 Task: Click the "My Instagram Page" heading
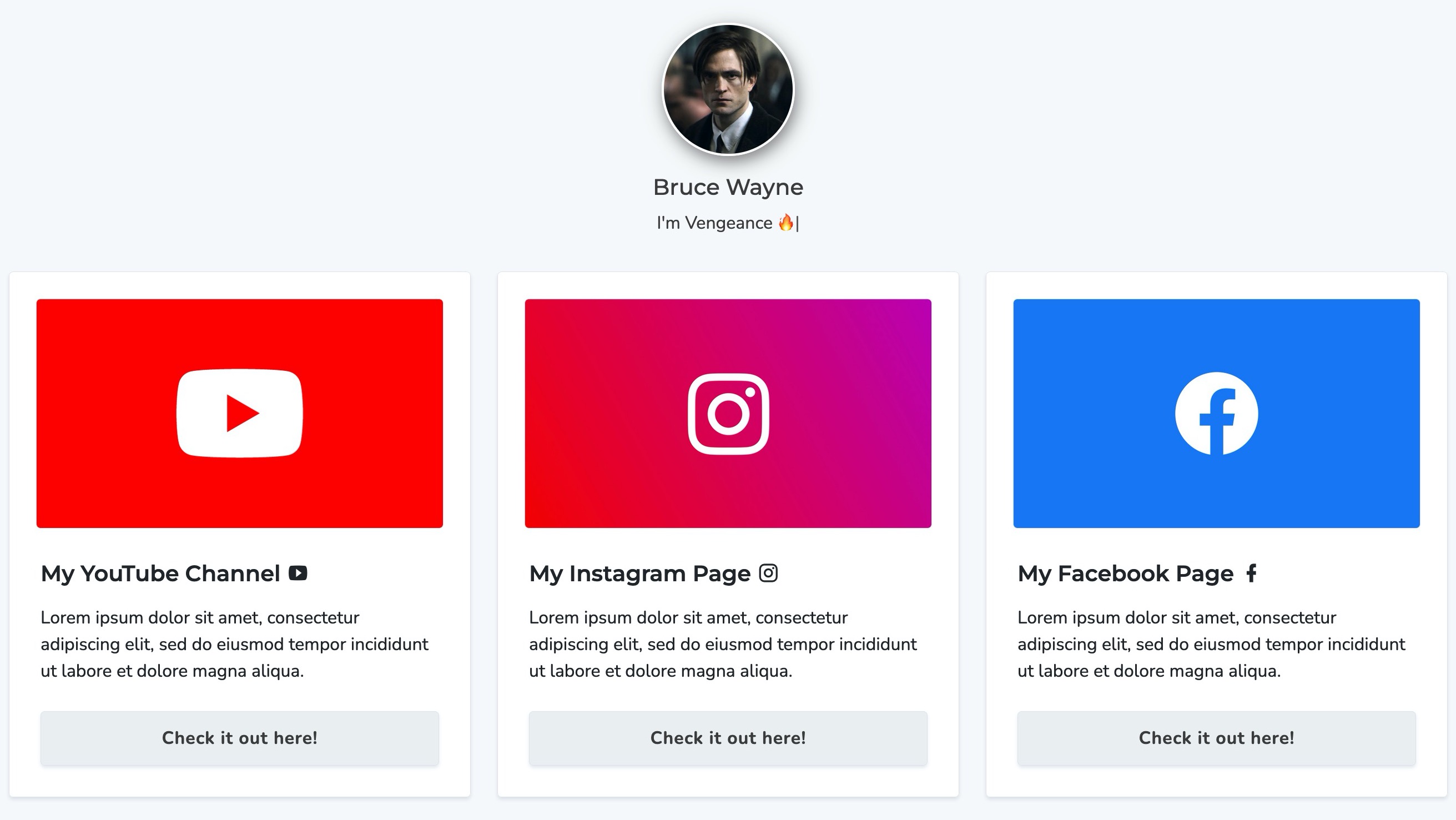640,573
